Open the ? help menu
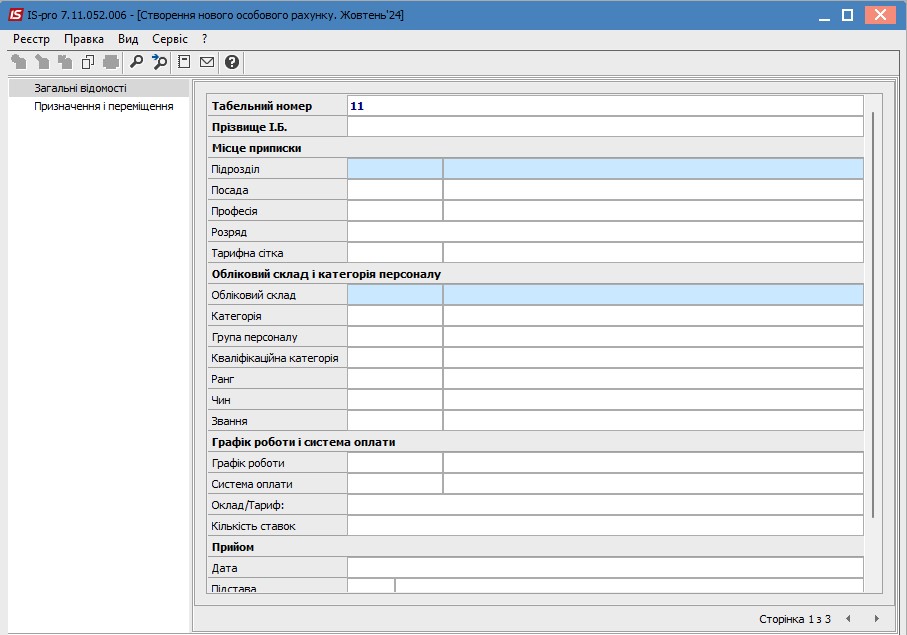 pyautogui.click(x=204, y=39)
